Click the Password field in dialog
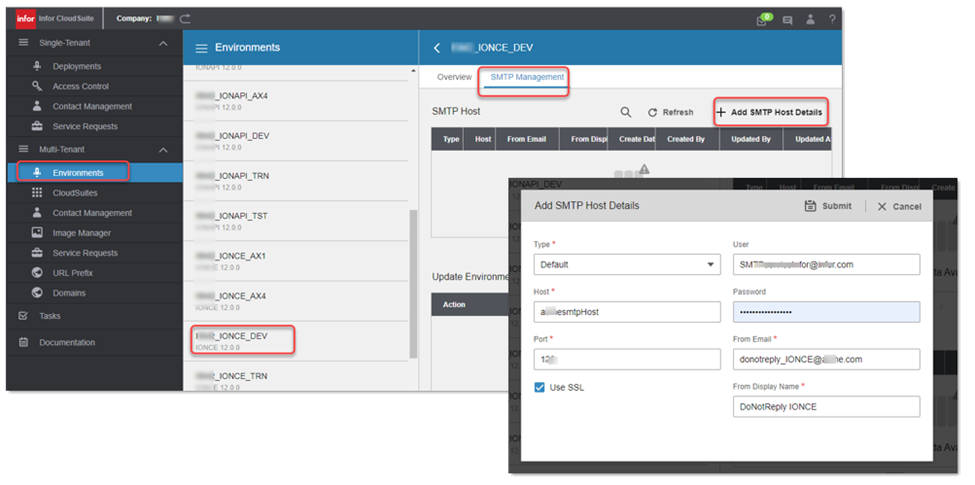 [x=826, y=312]
